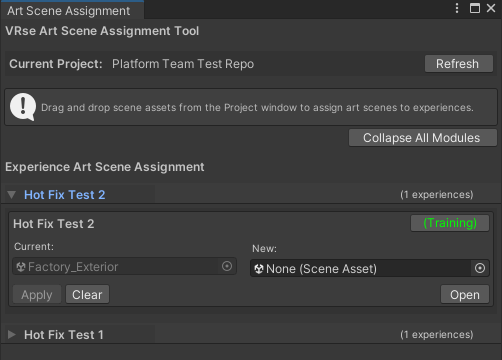Click (1 experiences) beside Hot Fix Test 2
The width and height of the screenshot is (502, 360).
click(437, 195)
